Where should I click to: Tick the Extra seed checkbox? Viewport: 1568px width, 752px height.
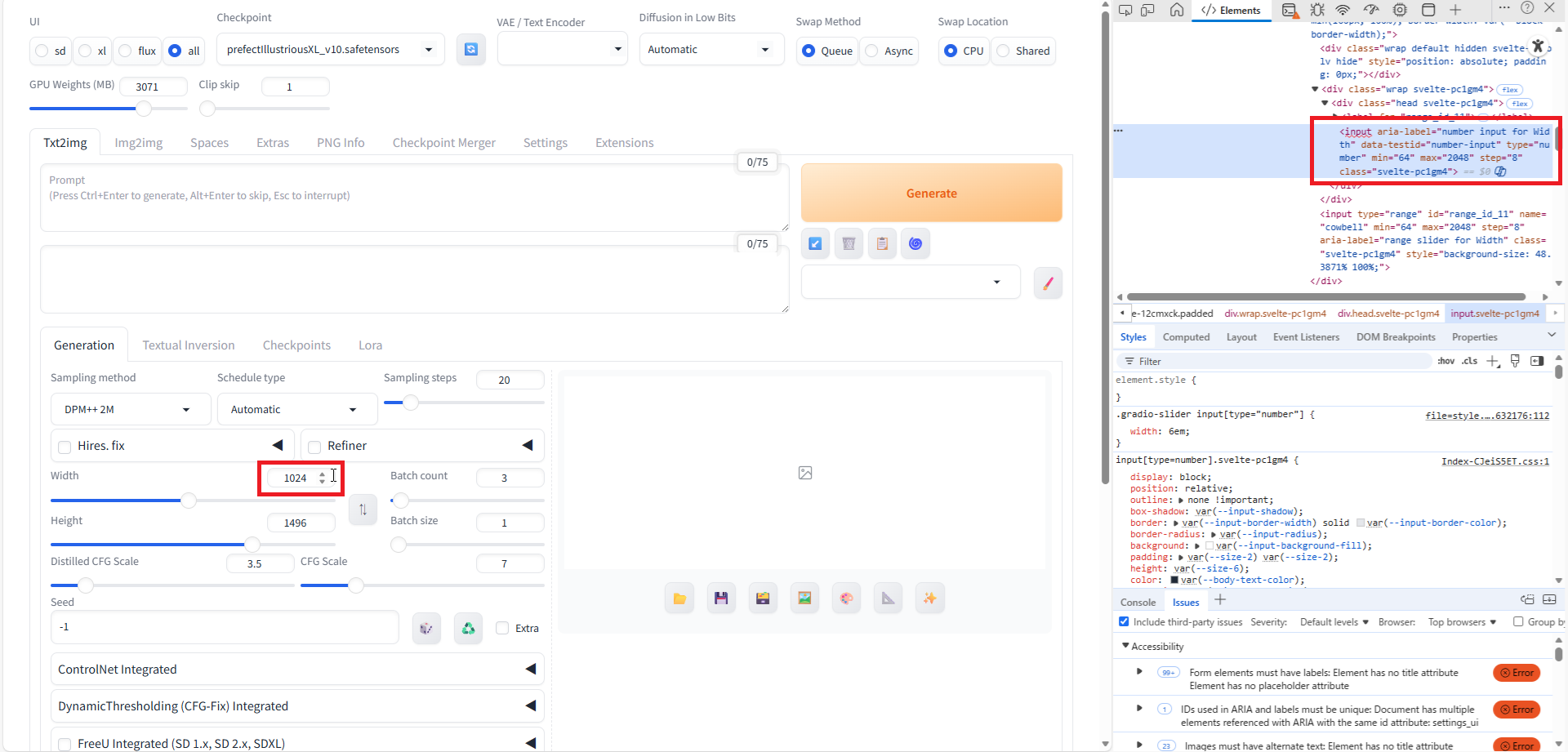[503, 628]
